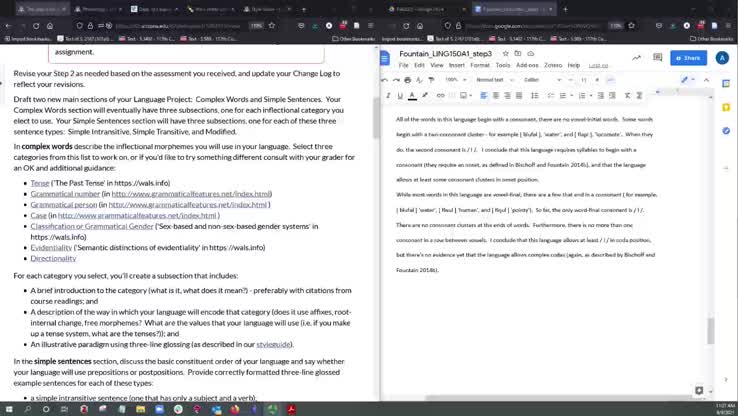Open the Grammatical number link
738x416 pixels.
(59, 194)
